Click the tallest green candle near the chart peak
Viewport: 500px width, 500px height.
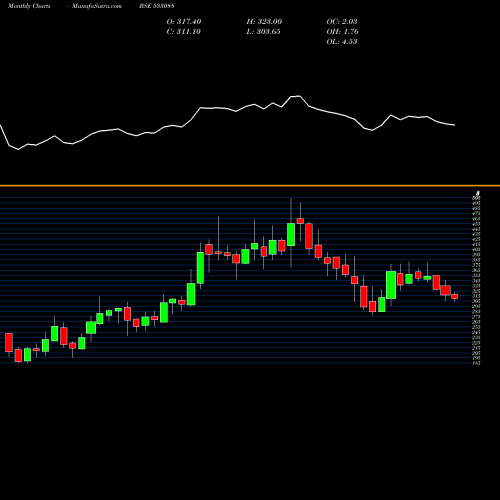[291, 235]
